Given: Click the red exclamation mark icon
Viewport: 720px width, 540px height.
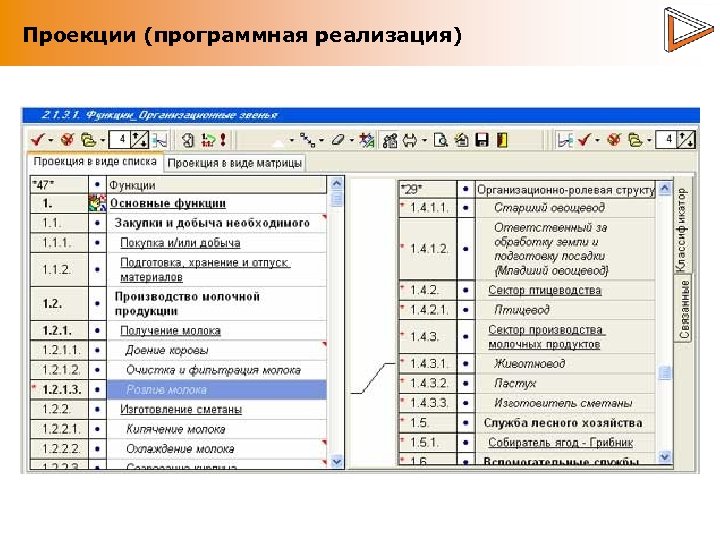Looking at the screenshot, I should point(224,140).
